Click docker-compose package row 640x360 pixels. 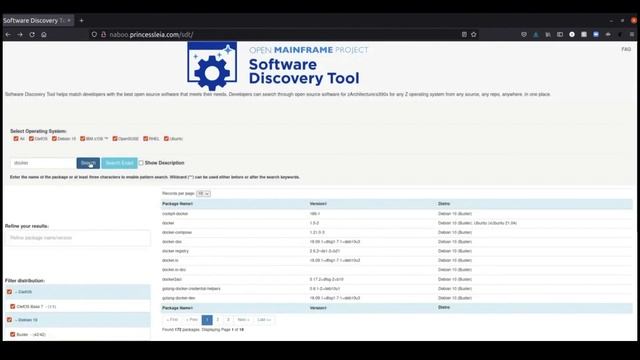(x=396, y=232)
